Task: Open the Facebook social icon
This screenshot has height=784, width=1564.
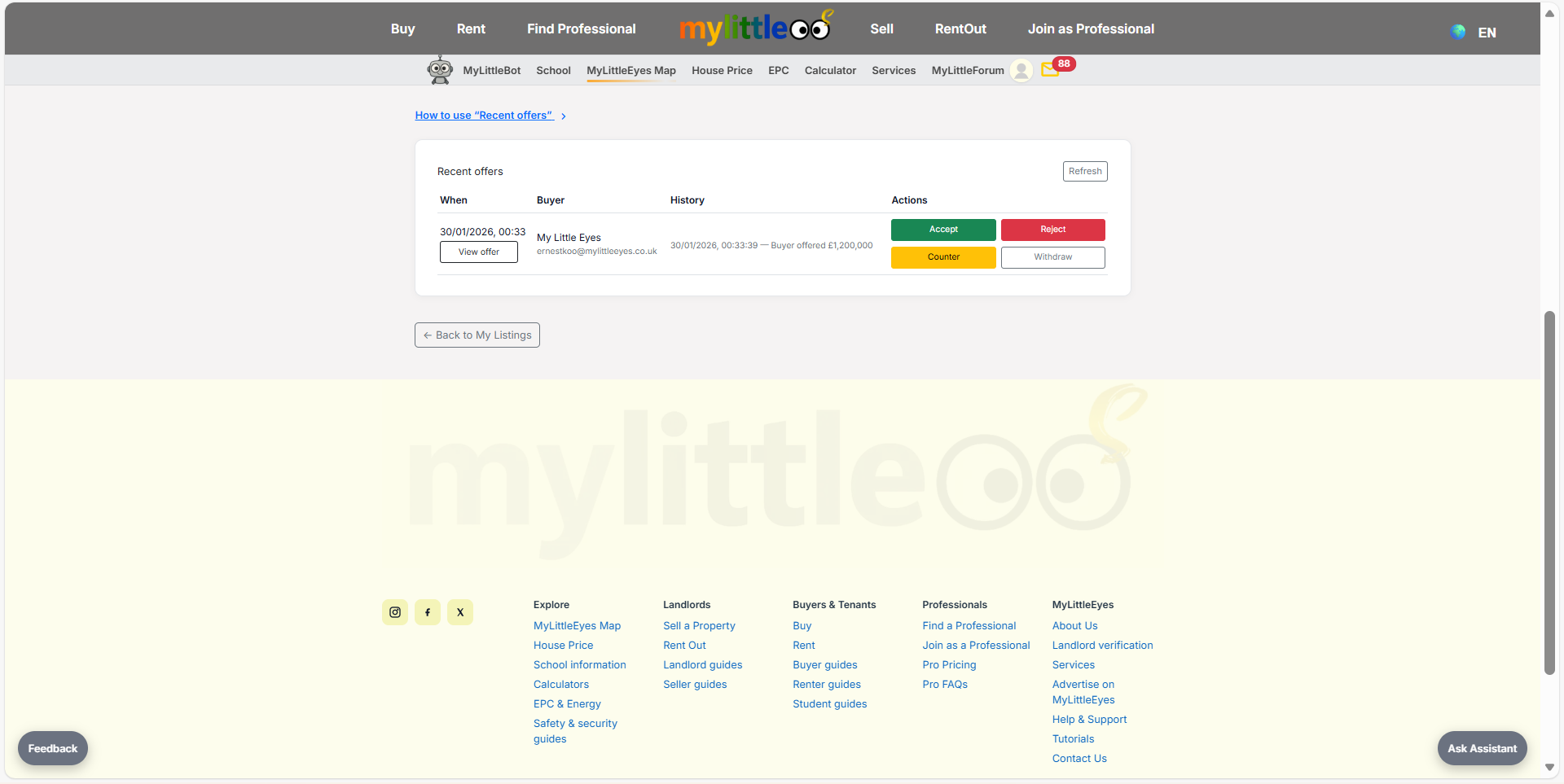Action: coord(428,612)
